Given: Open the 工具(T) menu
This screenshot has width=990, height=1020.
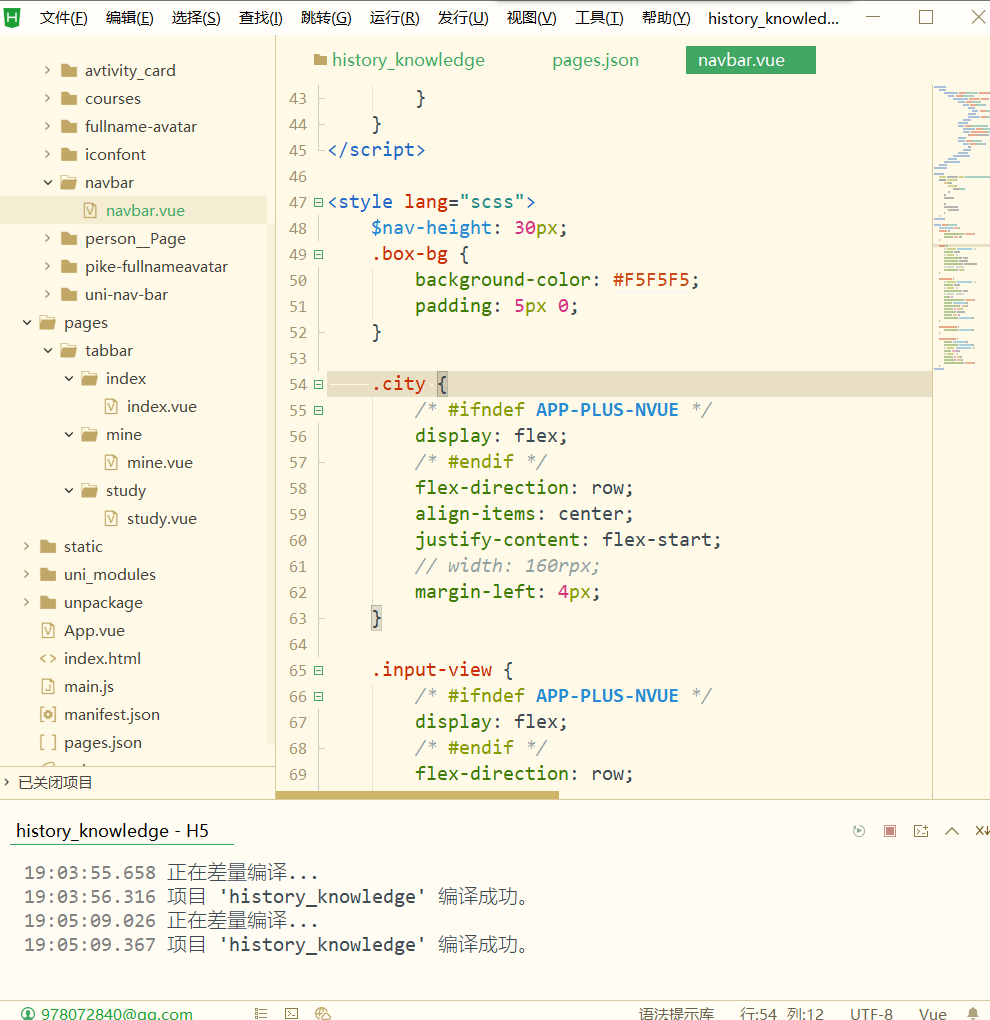Looking at the screenshot, I should [x=599, y=18].
